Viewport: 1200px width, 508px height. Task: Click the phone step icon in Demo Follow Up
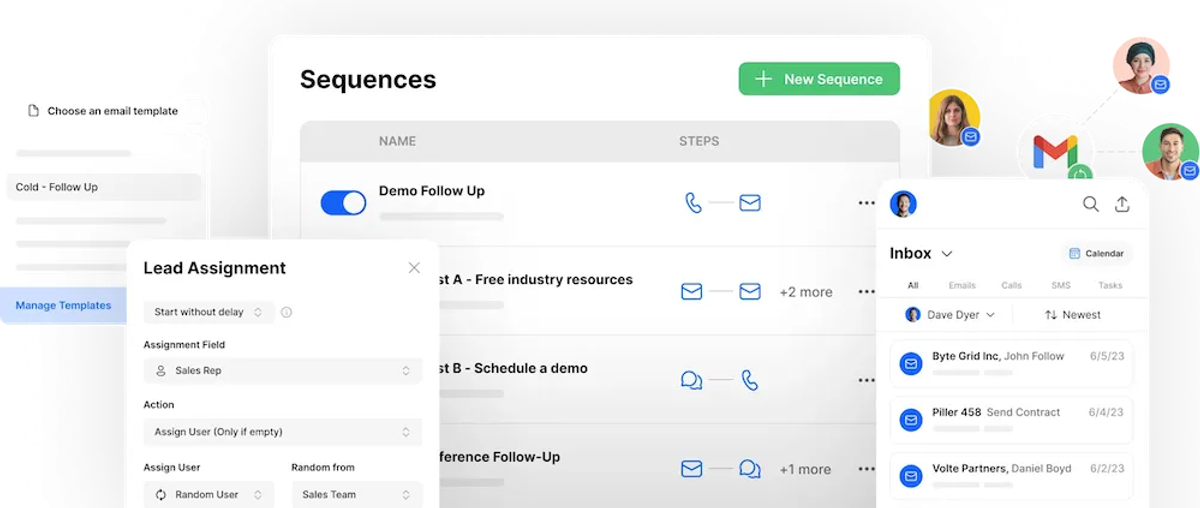[x=693, y=203]
